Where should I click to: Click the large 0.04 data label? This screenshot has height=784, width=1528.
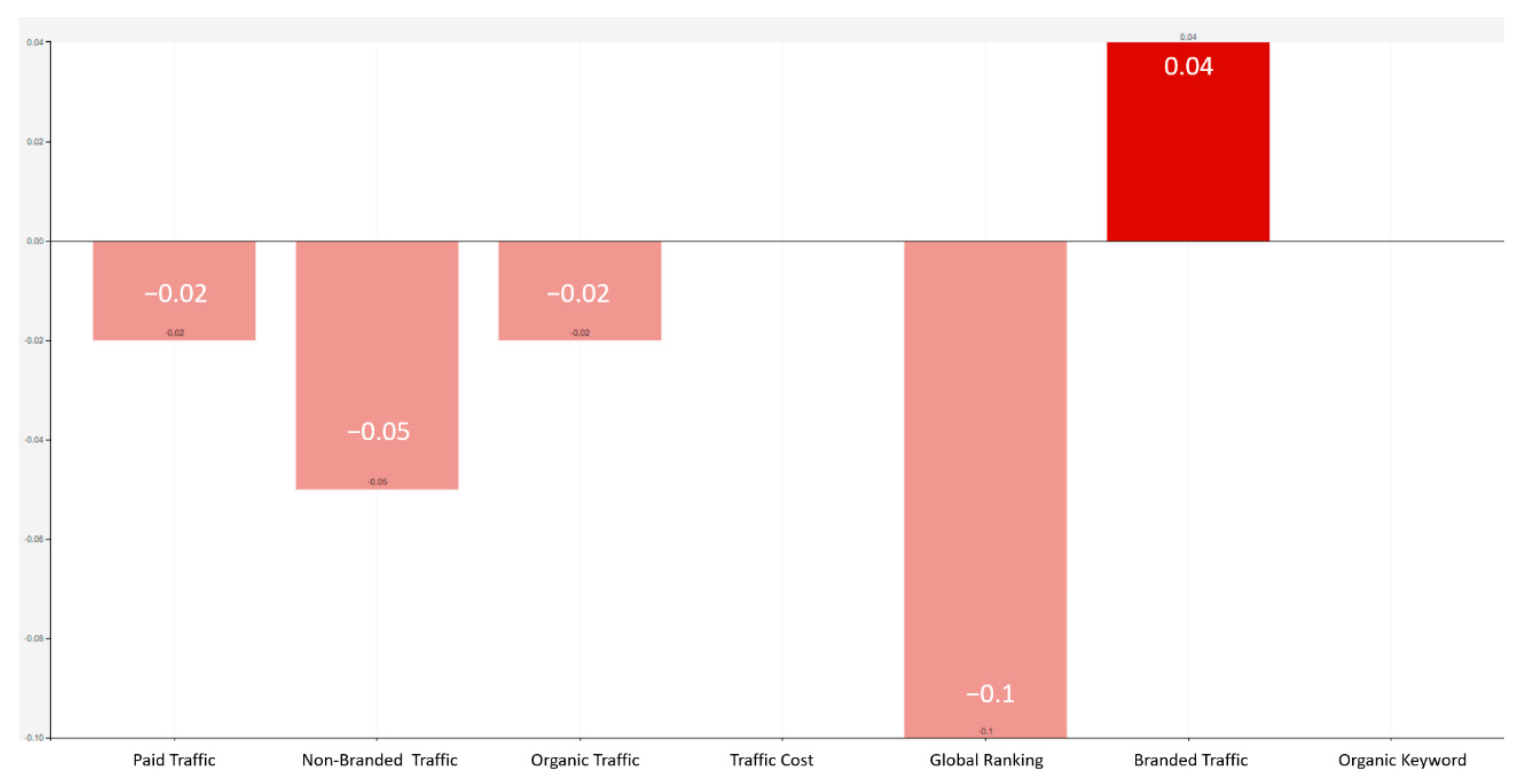pyautogui.click(x=1188, y=66)
